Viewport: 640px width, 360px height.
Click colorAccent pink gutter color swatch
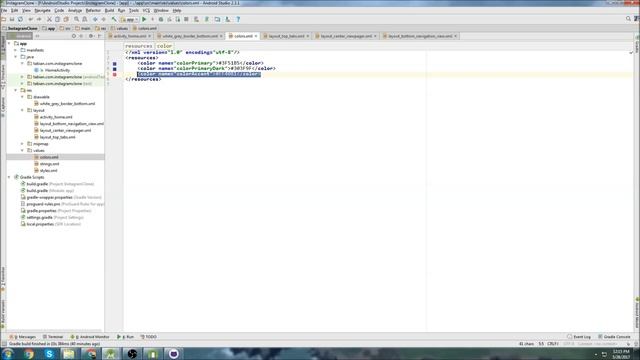tap(115, 74)
